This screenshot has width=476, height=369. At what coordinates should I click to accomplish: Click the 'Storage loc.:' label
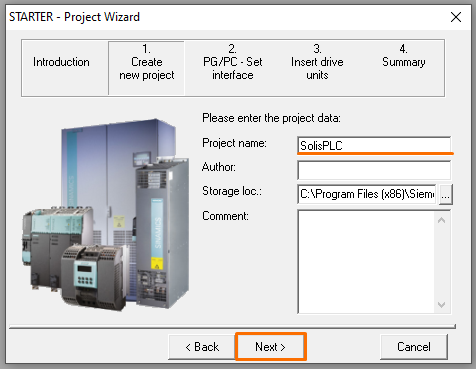click(x=232, y=191)
